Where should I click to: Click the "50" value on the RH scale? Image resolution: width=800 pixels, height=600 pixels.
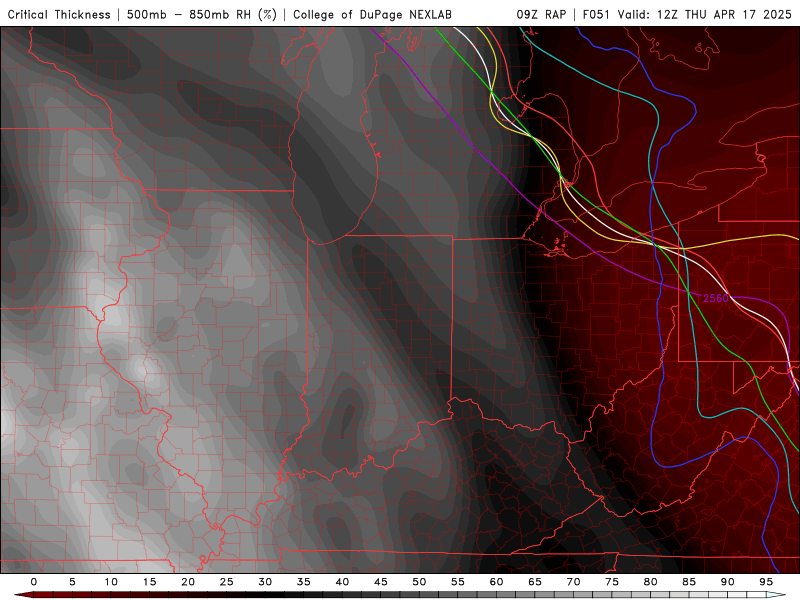419,582
